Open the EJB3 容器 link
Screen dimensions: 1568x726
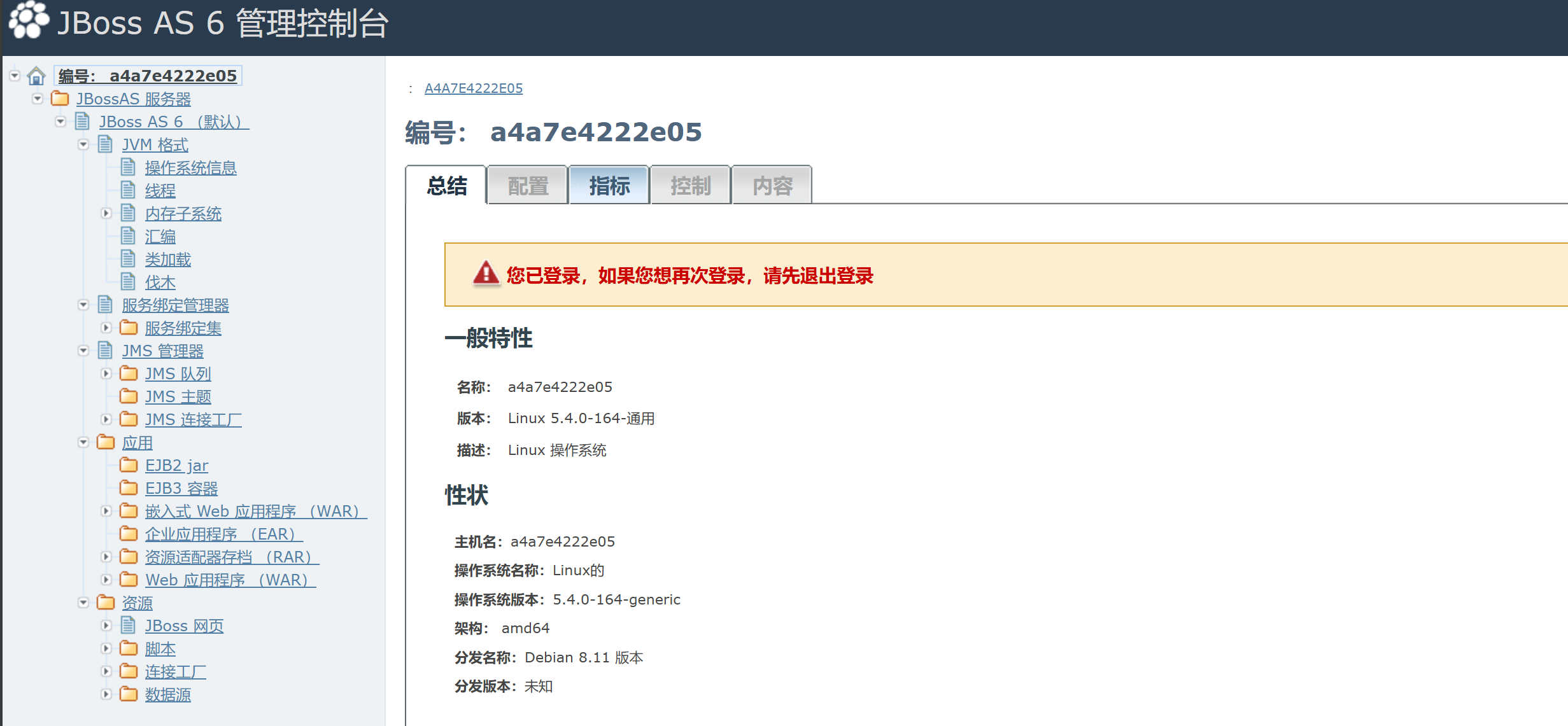click(x=181, y=489)
